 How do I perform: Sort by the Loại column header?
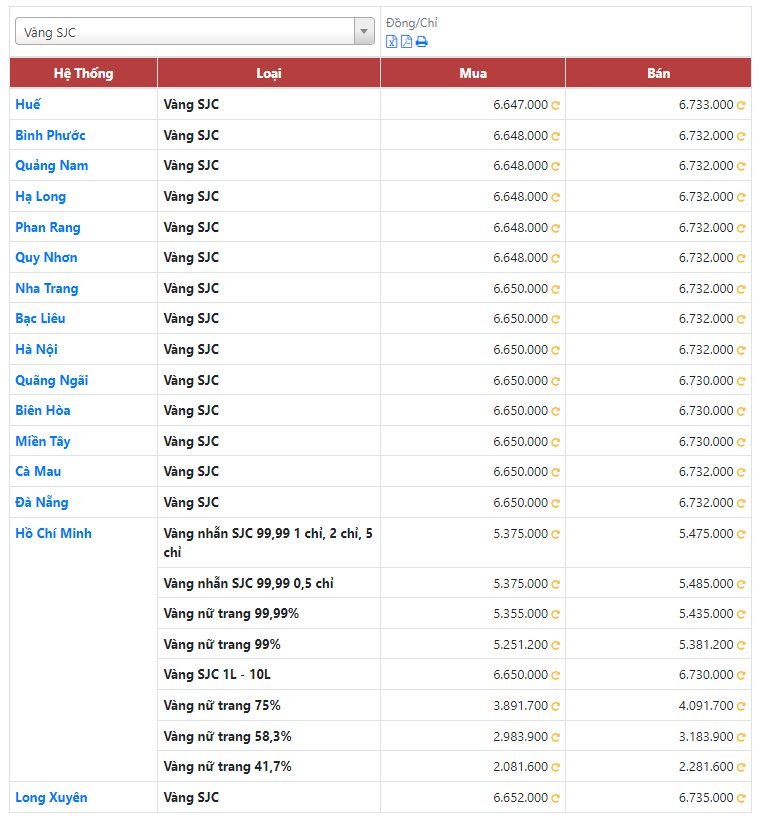[x=268, y=73]
